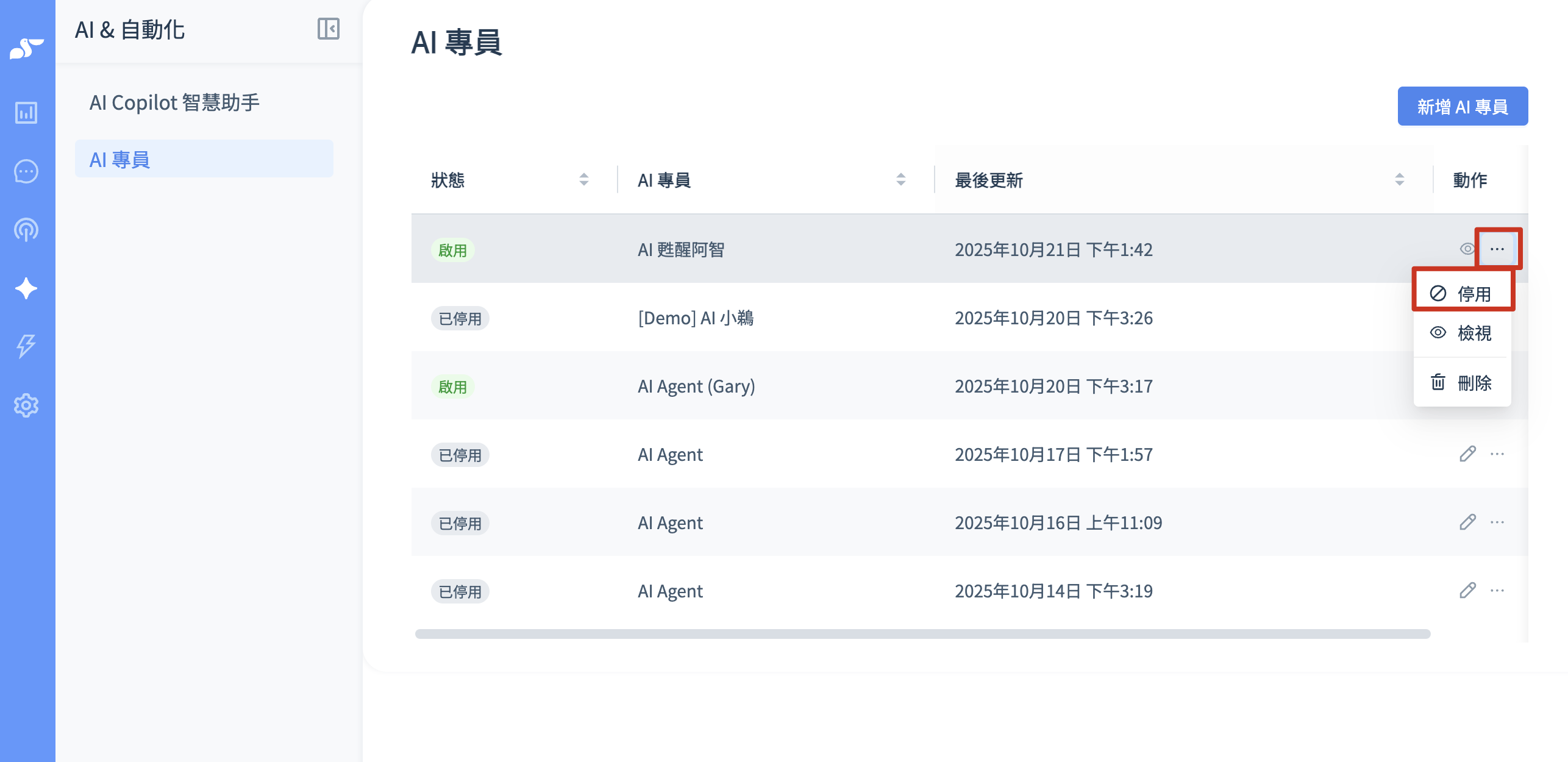Choose 停用 in the action menu
Viewport: 1568px width, 762px height.
point(1462,294)
